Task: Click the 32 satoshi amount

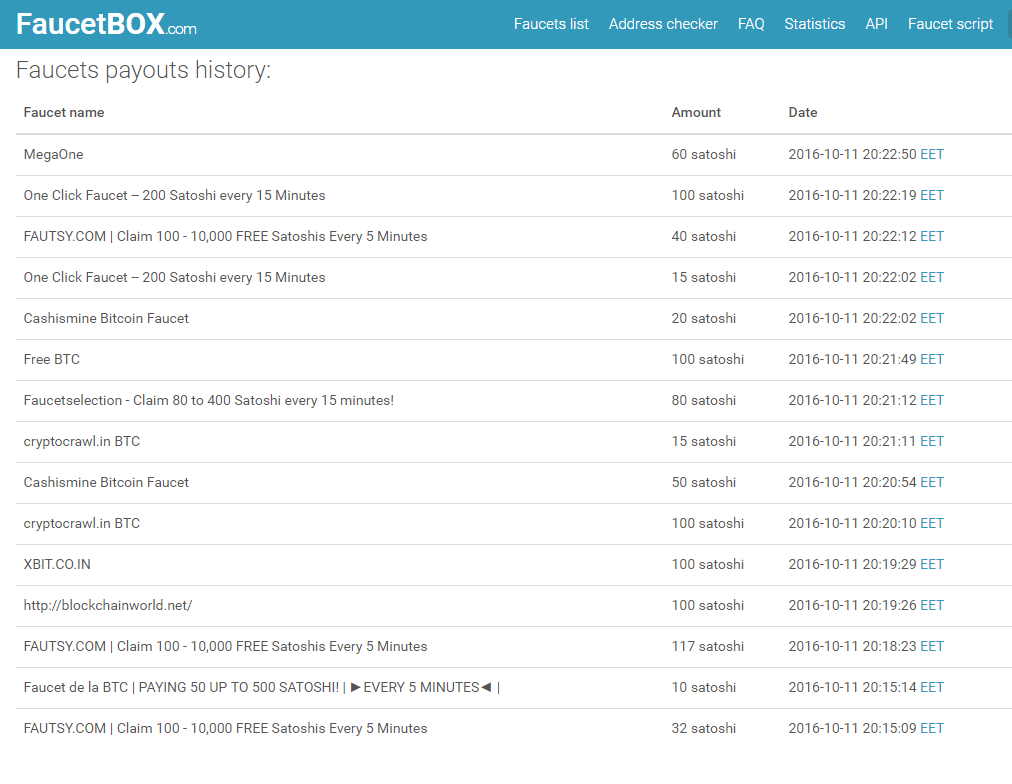Action: [703, 728]
